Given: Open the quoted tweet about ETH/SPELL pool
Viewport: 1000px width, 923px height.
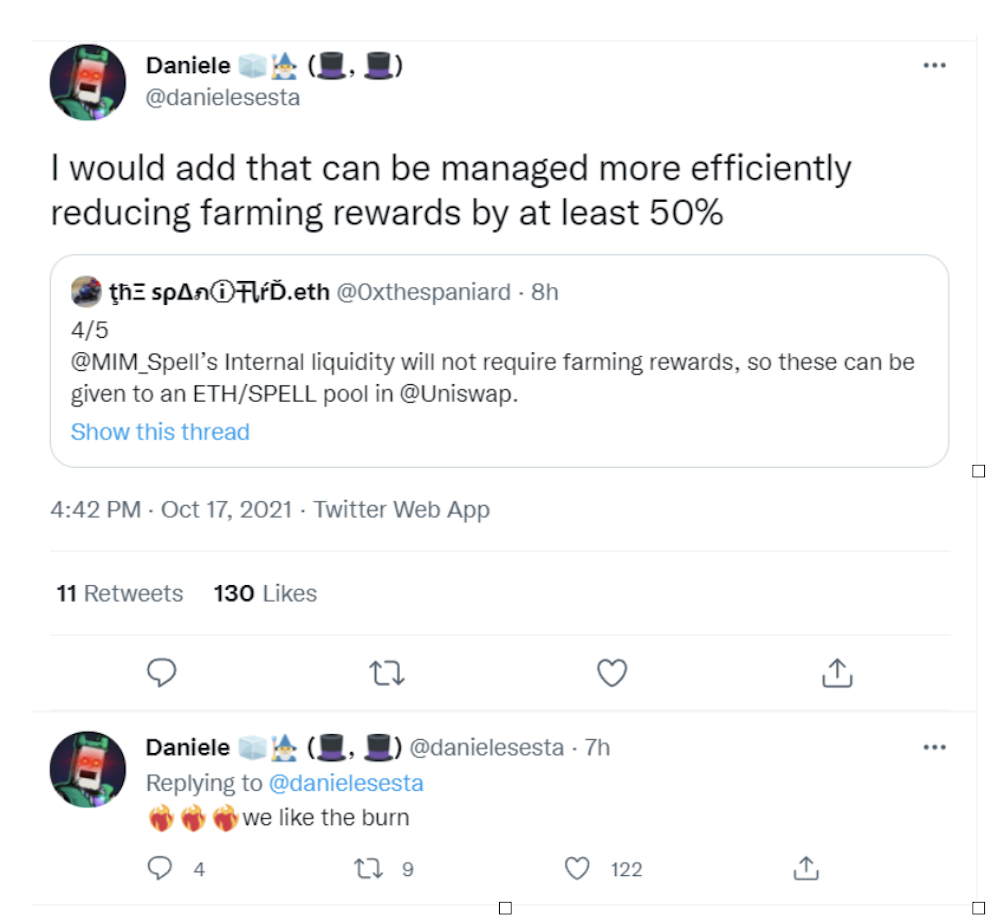Looking at the screenshot, I should (499, 361).
